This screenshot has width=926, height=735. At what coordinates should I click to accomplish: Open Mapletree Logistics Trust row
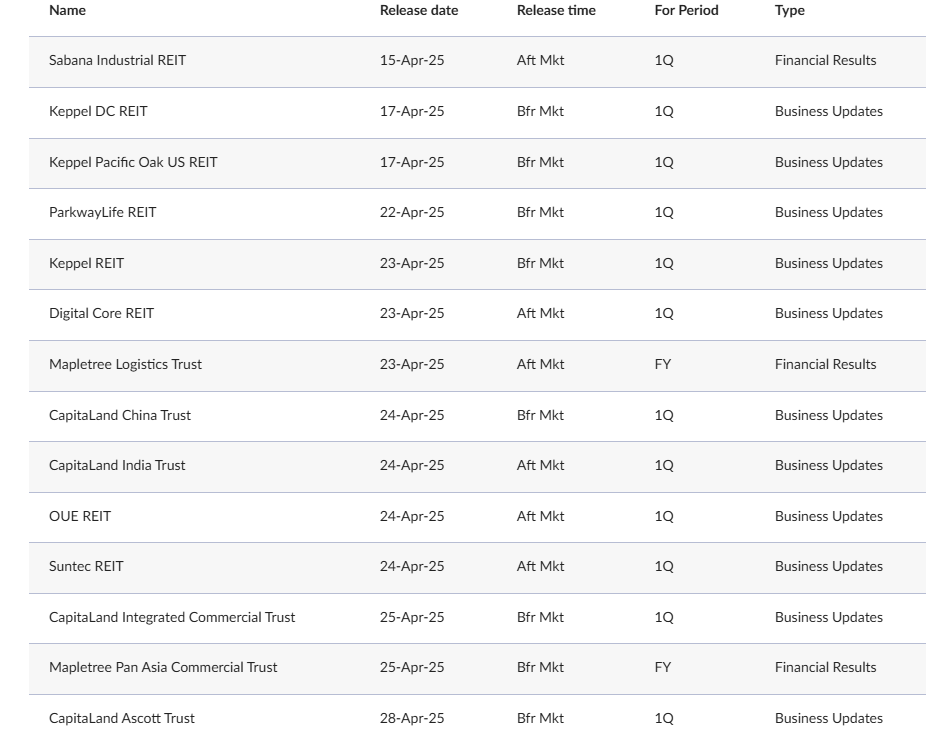click(x=125, y=364)
